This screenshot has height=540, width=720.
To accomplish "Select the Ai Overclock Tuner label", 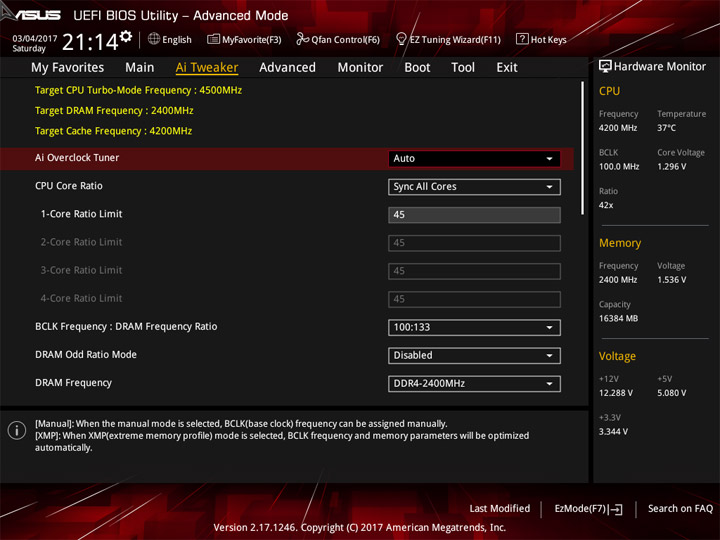I will (77, 158).
